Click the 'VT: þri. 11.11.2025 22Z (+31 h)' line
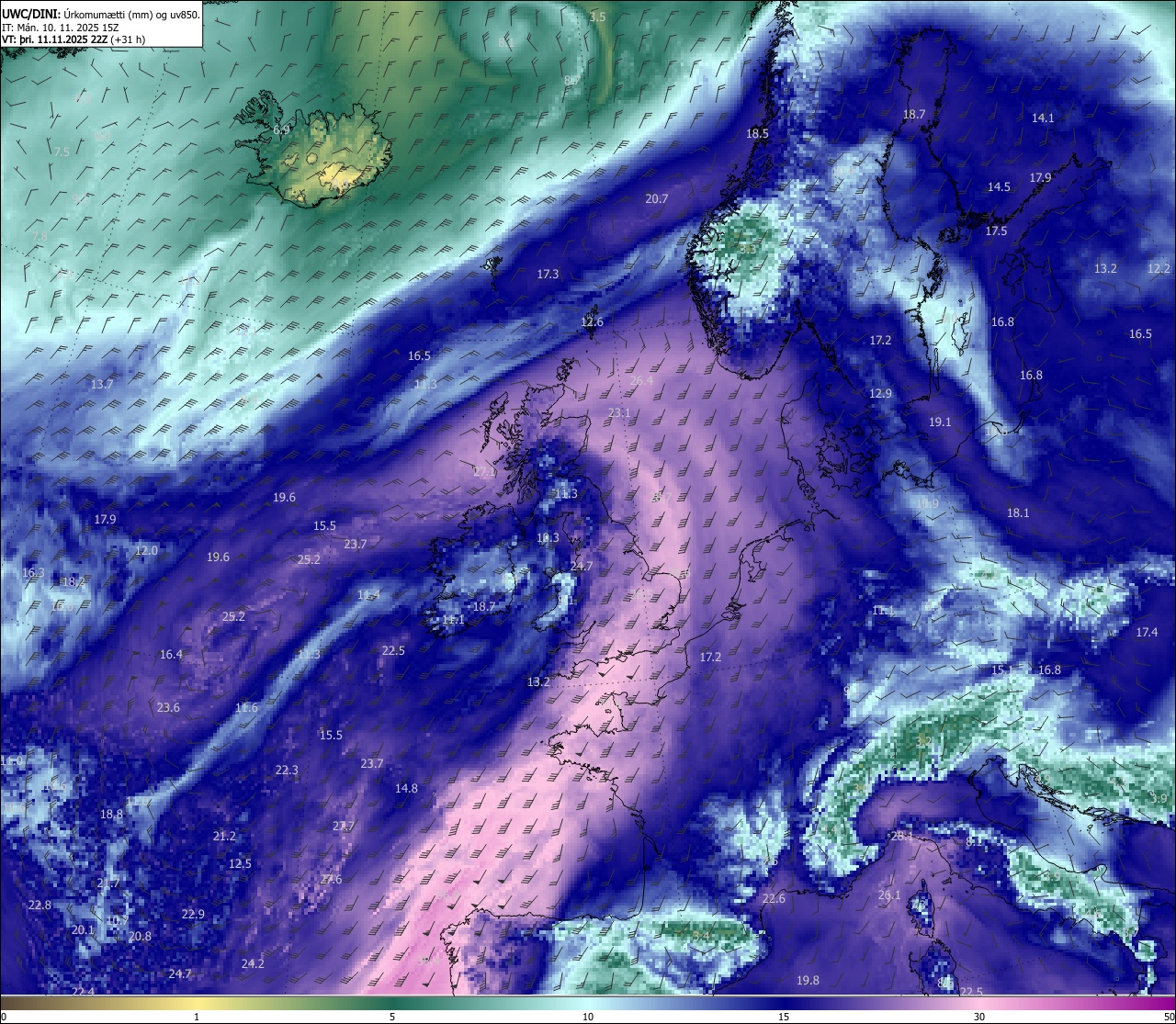Image resolution: width=1176 pixels, height=1024 pixels. [x=73, y=39]
